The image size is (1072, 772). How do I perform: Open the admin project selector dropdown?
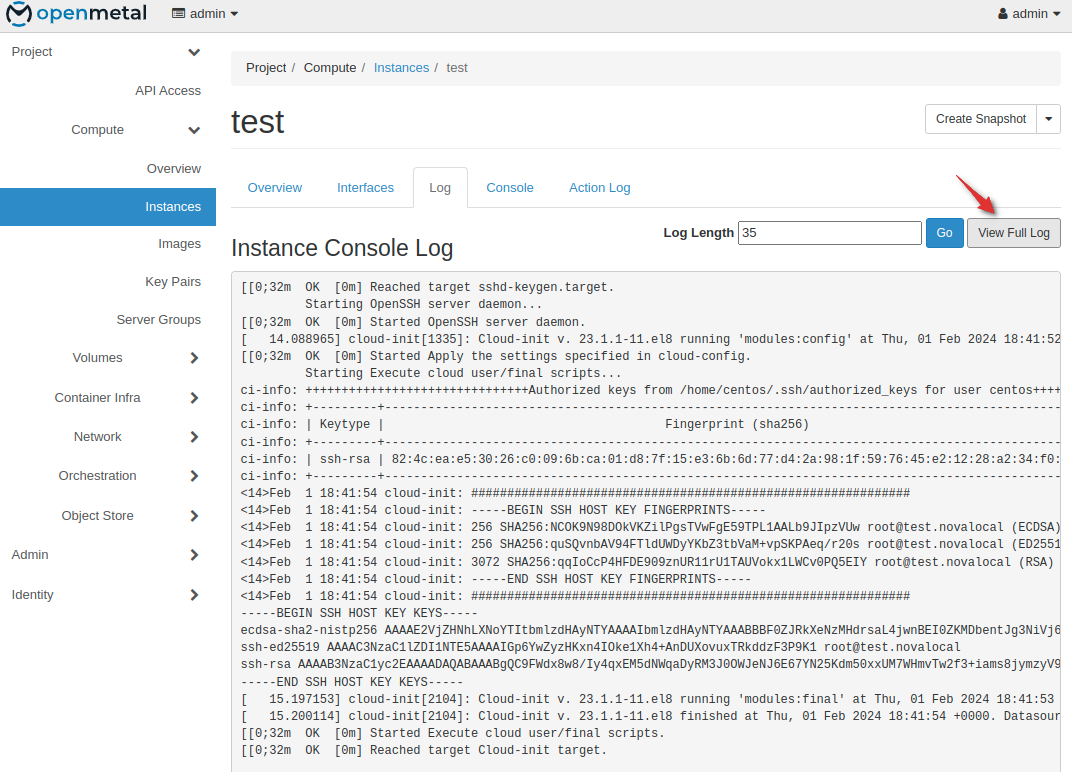tap(205, 14)
